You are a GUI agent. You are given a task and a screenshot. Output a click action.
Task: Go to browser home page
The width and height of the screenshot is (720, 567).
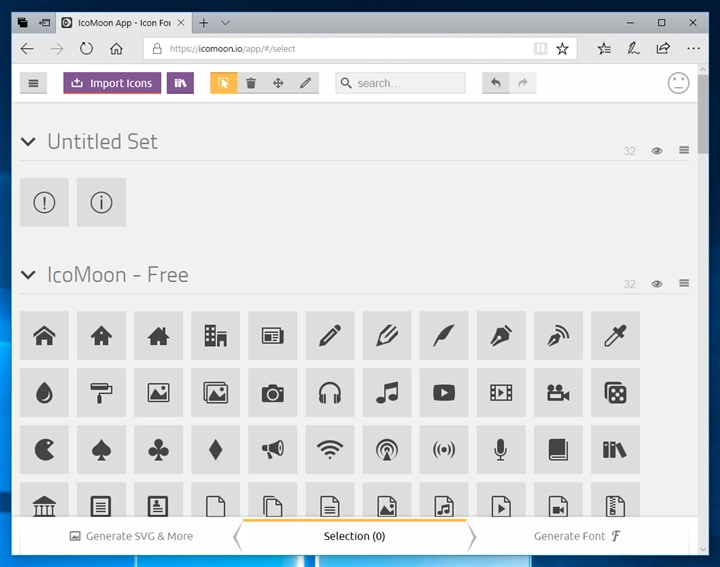click(x=116, y=49)
